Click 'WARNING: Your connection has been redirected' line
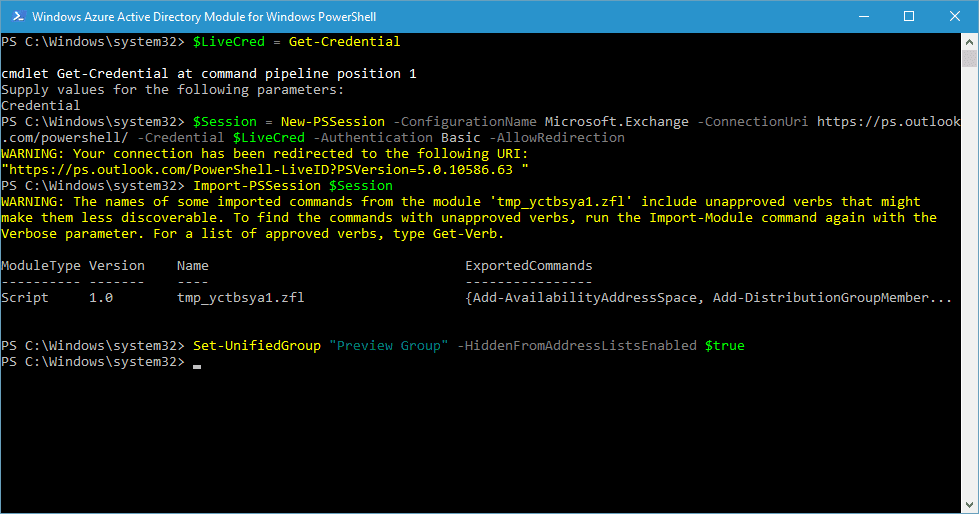The width and height of the screenshot is (979, 514). click(265, 154)
